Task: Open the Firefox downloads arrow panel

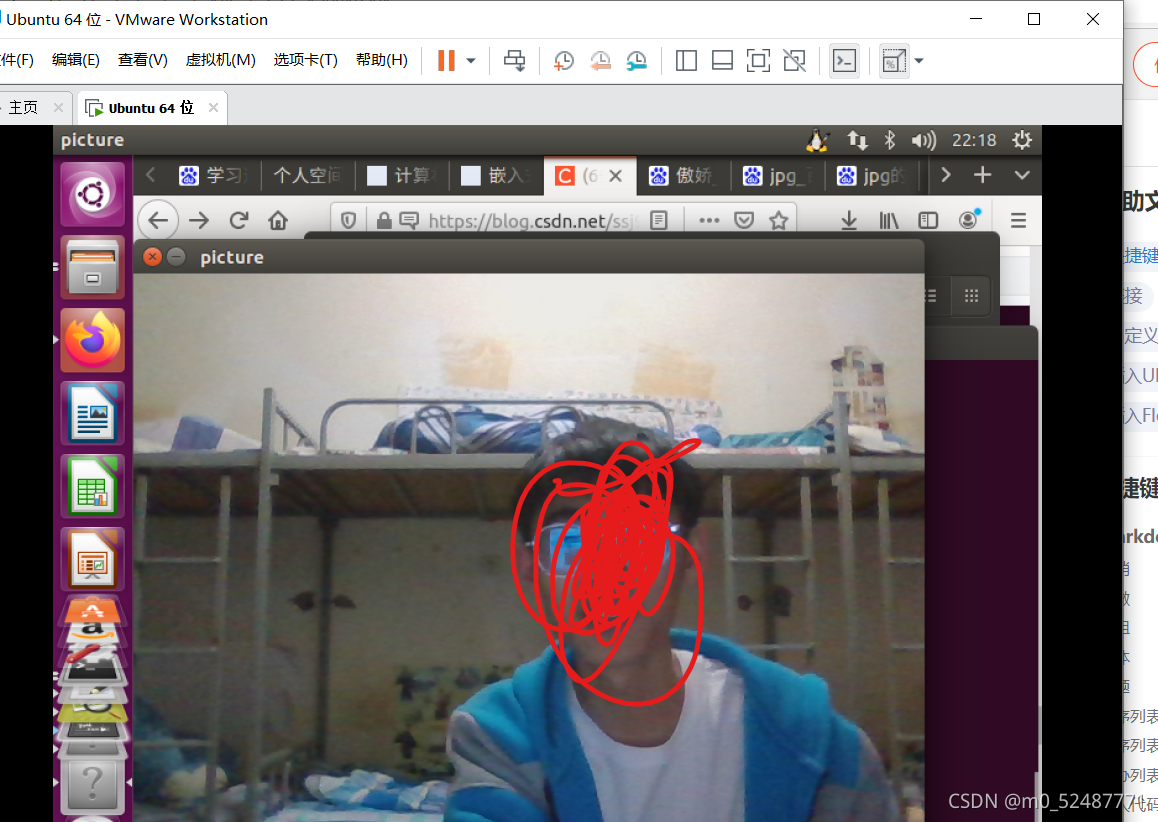Action: click(849, 220)
